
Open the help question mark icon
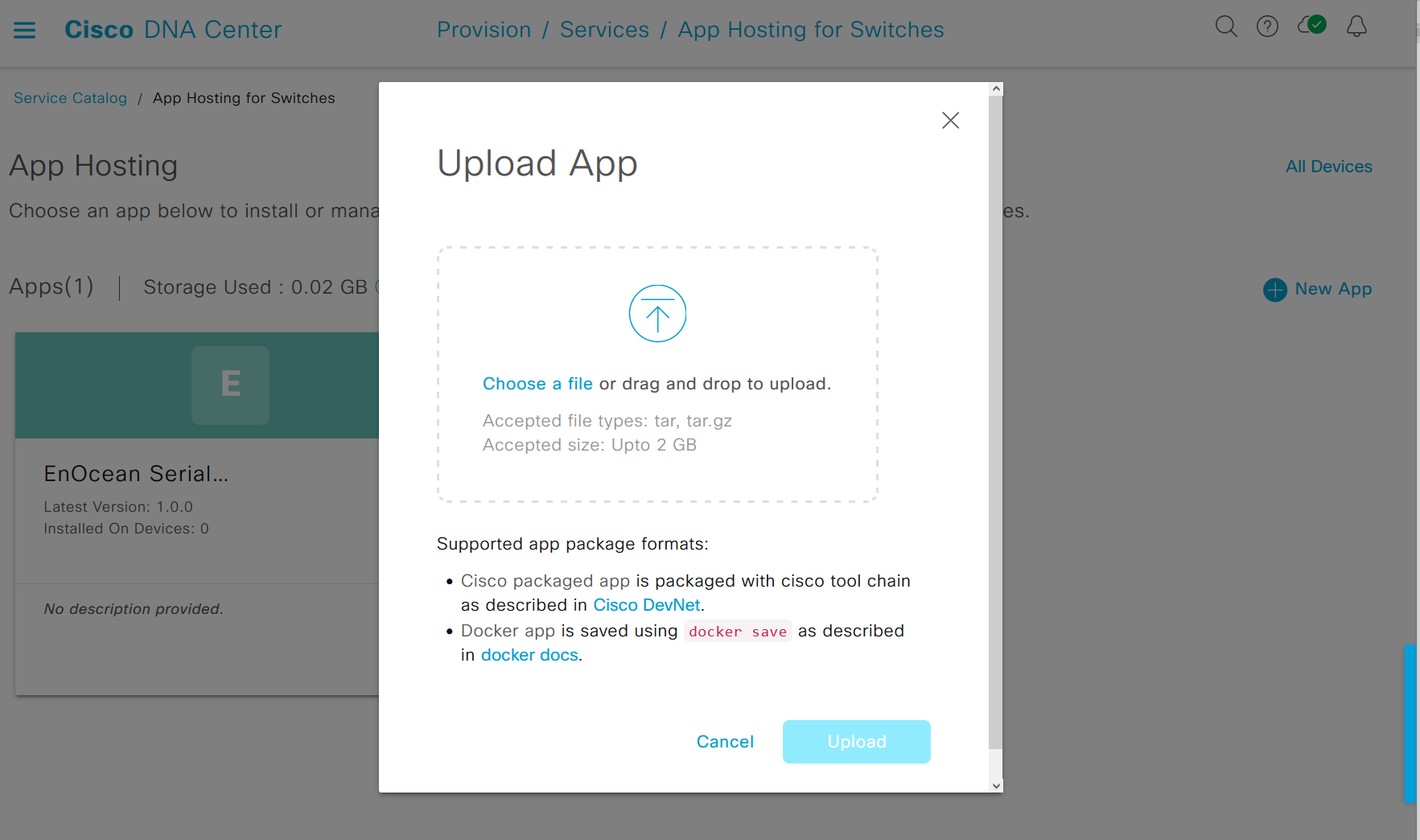point(1267,27)
